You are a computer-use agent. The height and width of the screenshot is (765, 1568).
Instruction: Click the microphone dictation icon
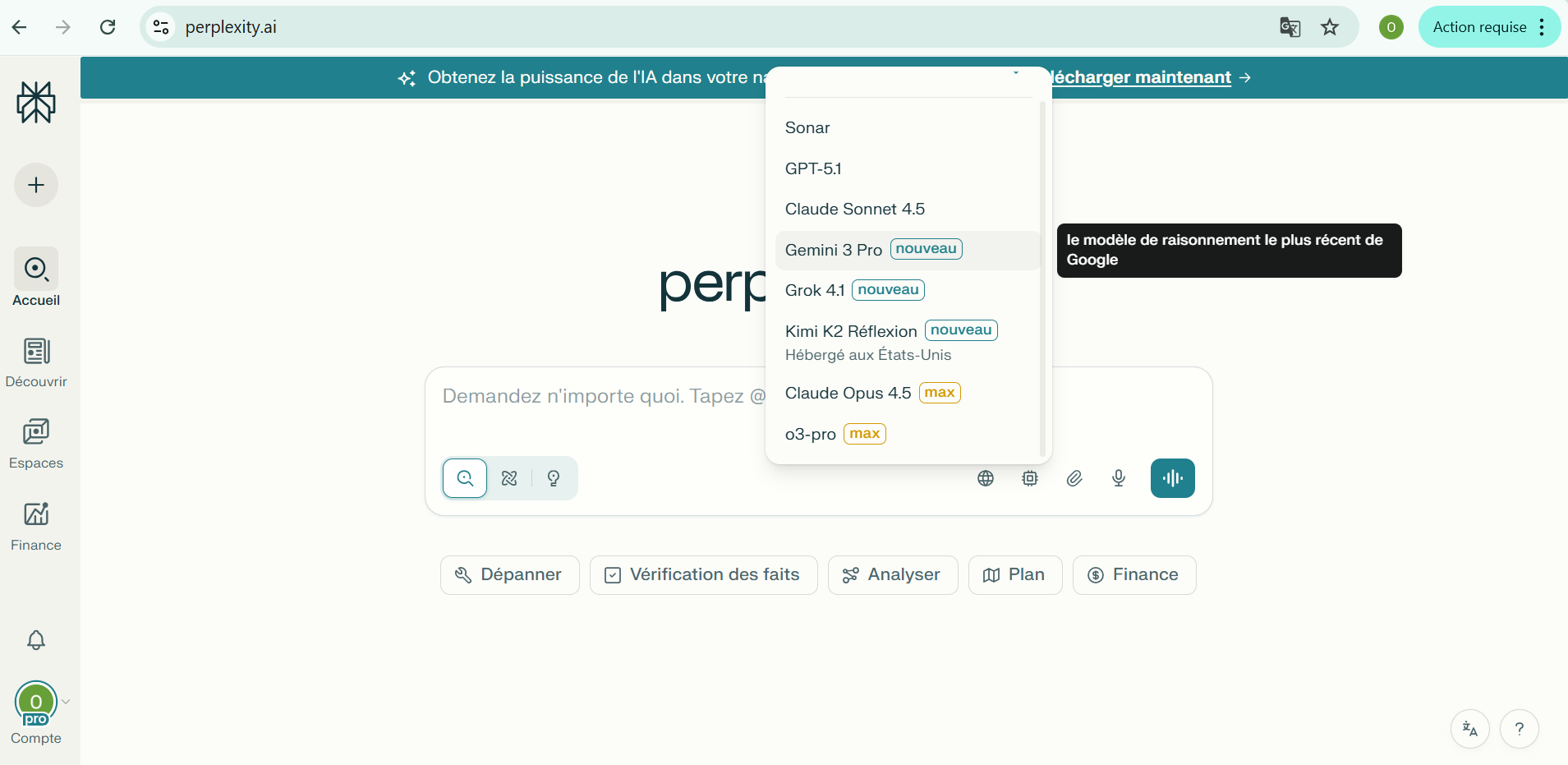click(x=1119, y=478)
